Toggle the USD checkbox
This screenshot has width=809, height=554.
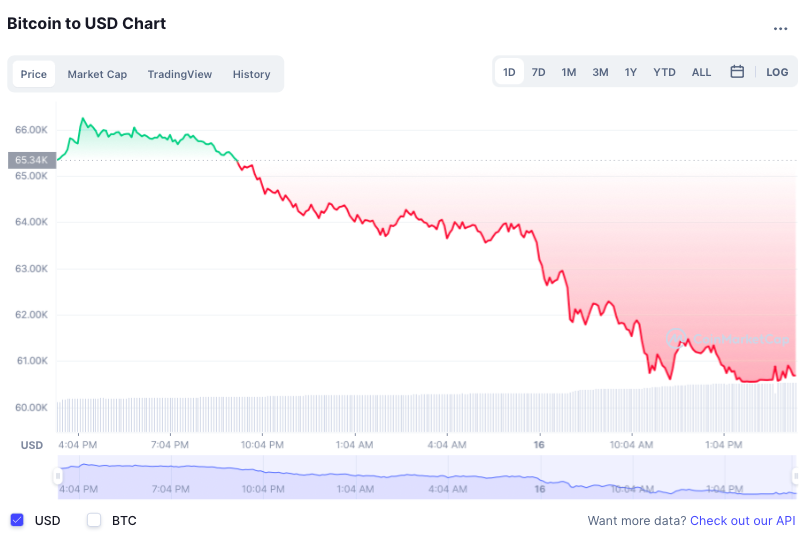pos(17,520)
